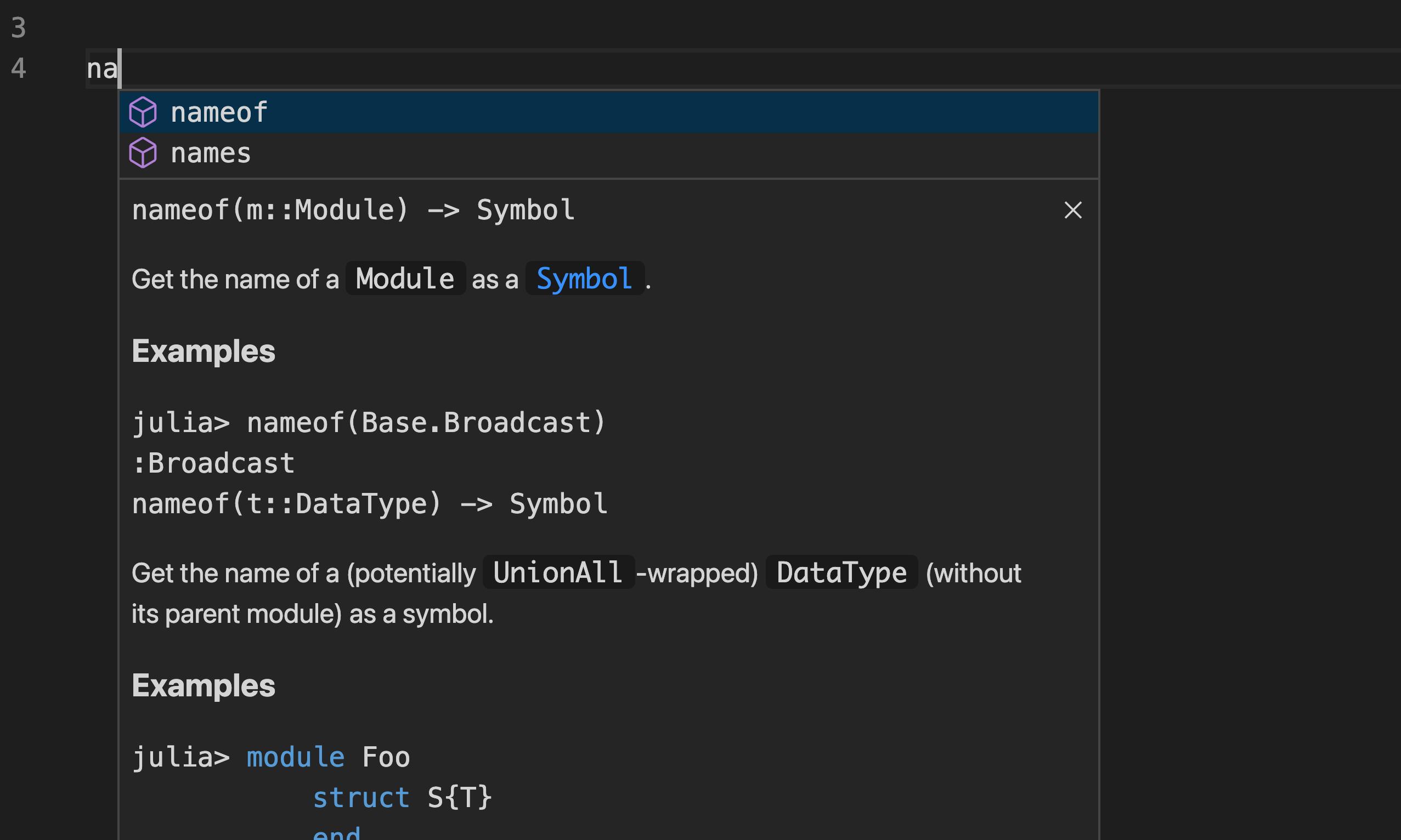Place cursor after na in the editor

118,68
